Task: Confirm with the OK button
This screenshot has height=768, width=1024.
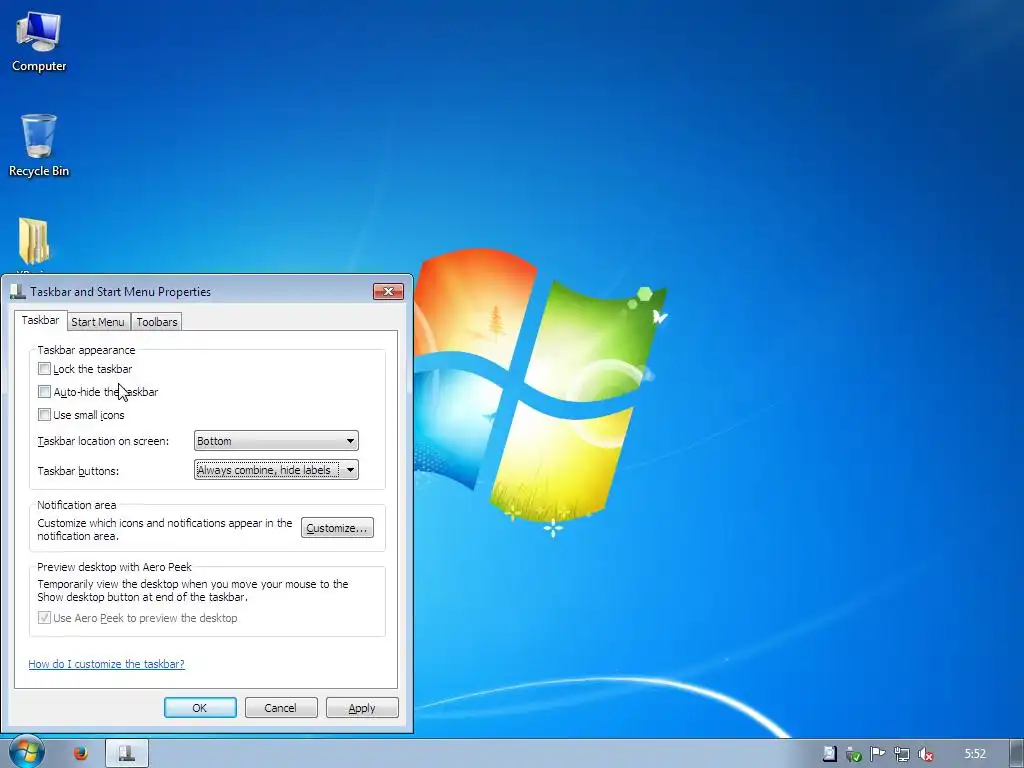Action: (200, 708)
